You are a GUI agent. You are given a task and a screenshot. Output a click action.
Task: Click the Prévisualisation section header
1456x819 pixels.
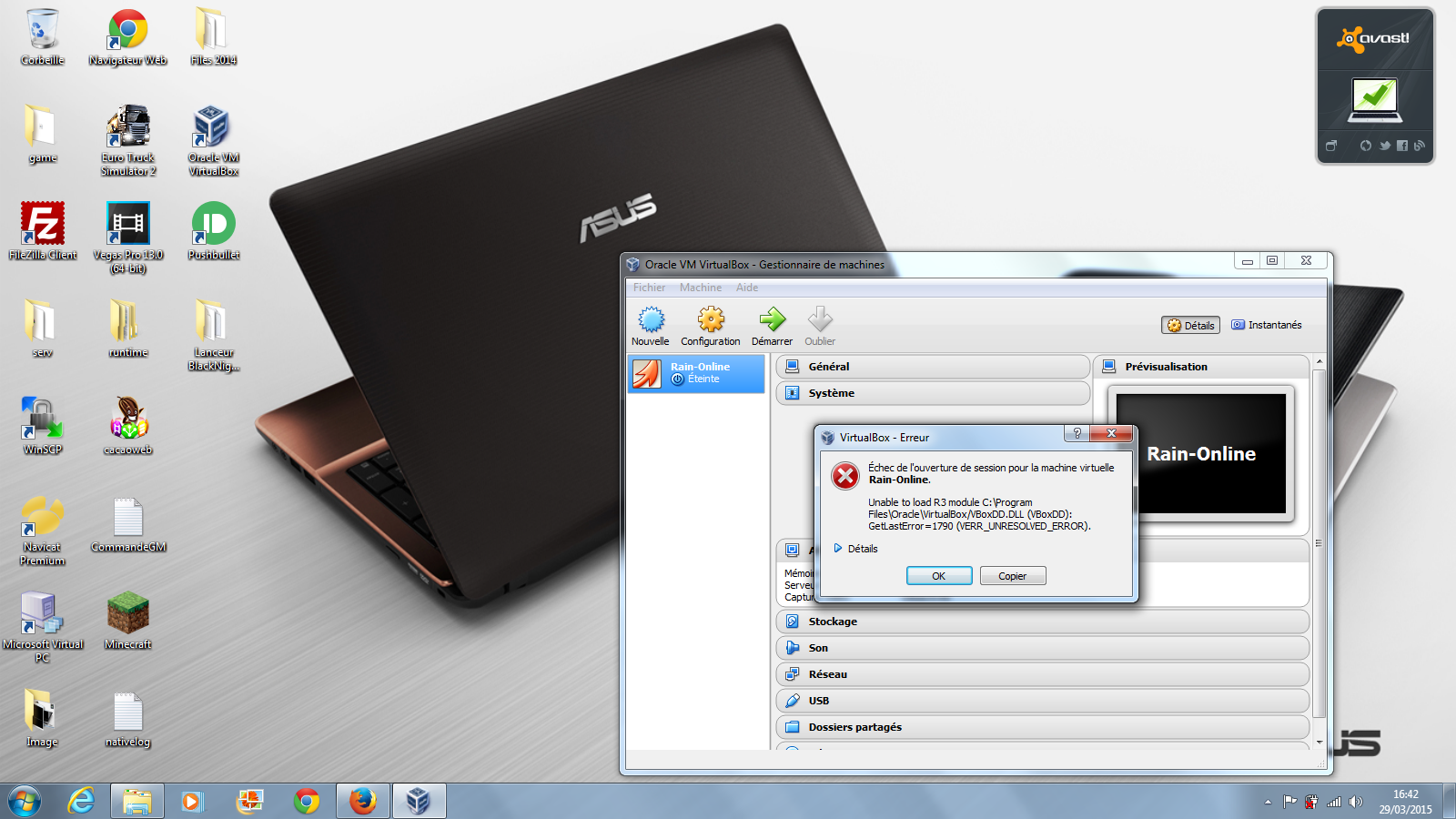coord(1201,367)
